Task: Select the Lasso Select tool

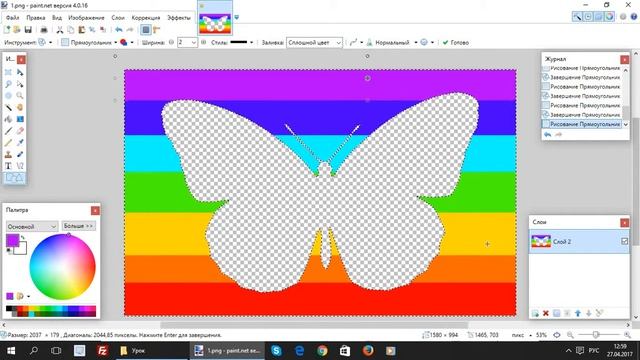Action: [x=8, y=84]
